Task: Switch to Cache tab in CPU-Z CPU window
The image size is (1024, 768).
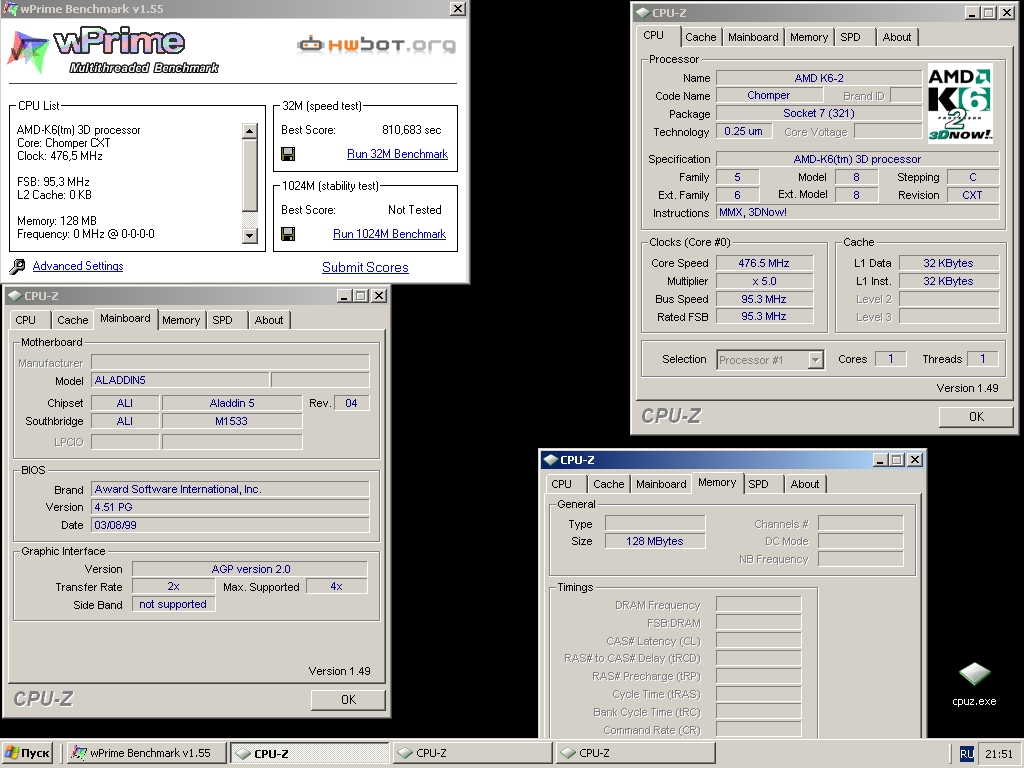Action: click(701, 37)
